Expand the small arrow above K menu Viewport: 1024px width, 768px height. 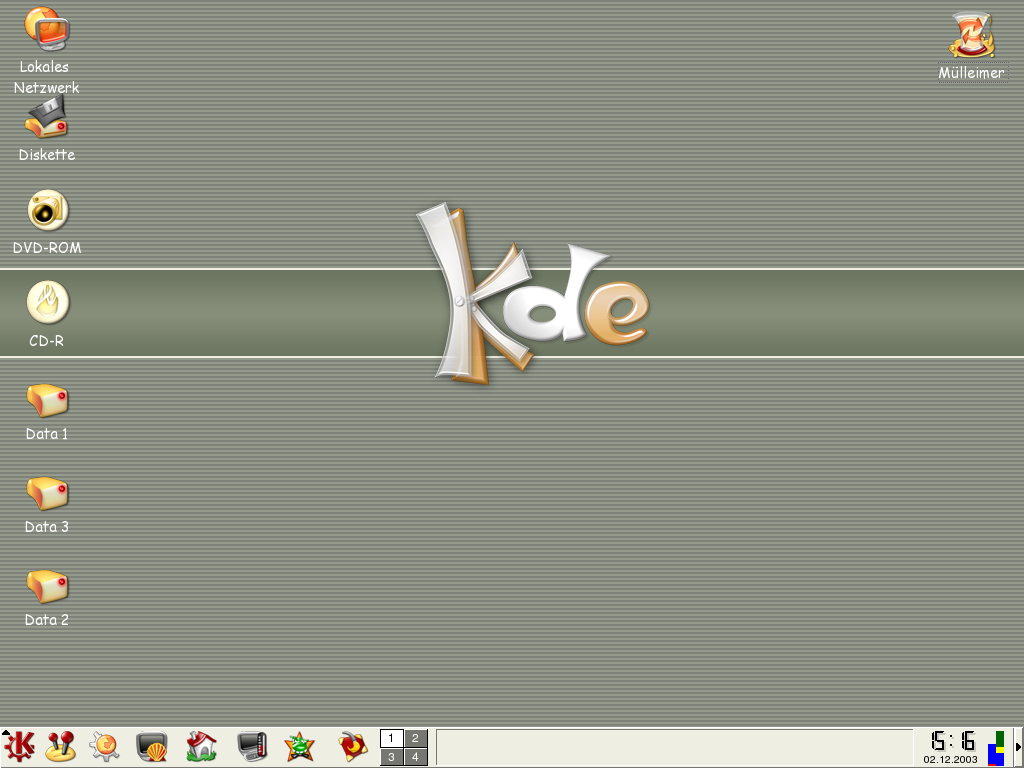point(5,733)
